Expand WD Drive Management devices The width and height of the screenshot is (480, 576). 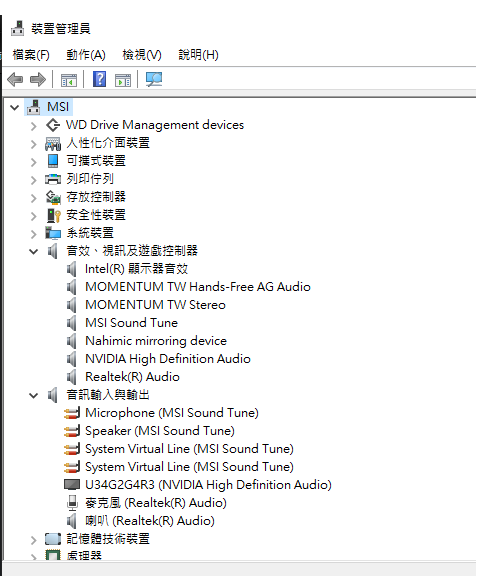point(34,126)
